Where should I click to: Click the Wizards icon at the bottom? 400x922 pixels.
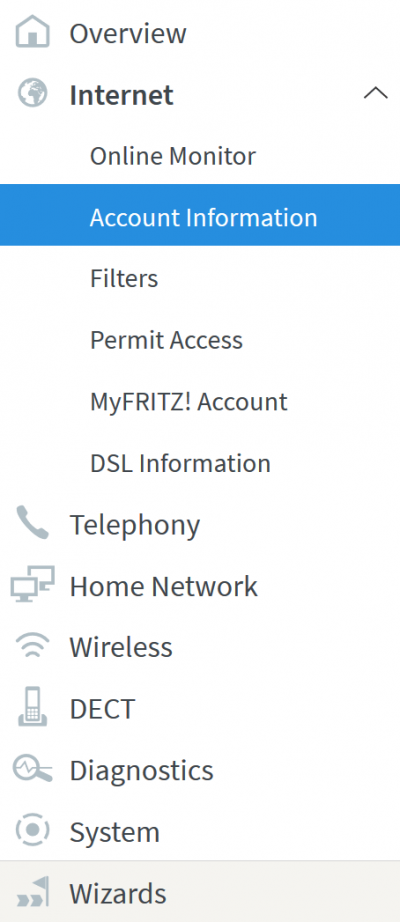[32, 892]
